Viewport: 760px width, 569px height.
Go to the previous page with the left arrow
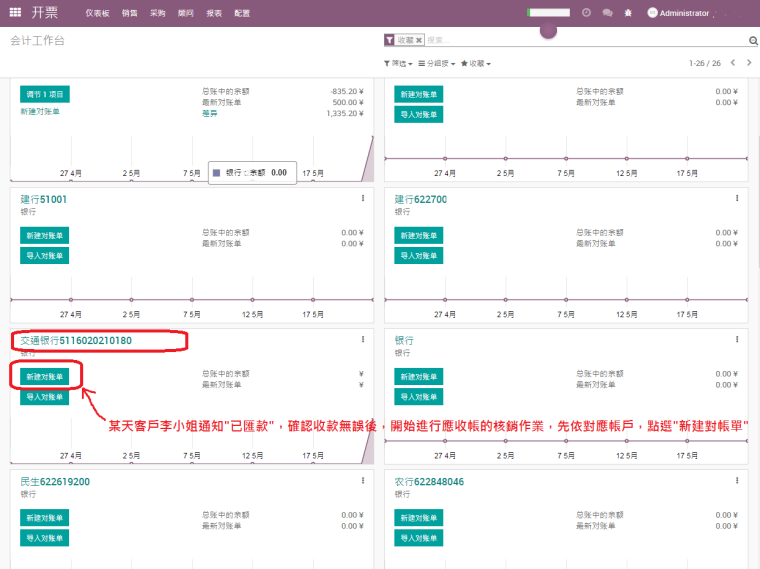pos(733,63)
